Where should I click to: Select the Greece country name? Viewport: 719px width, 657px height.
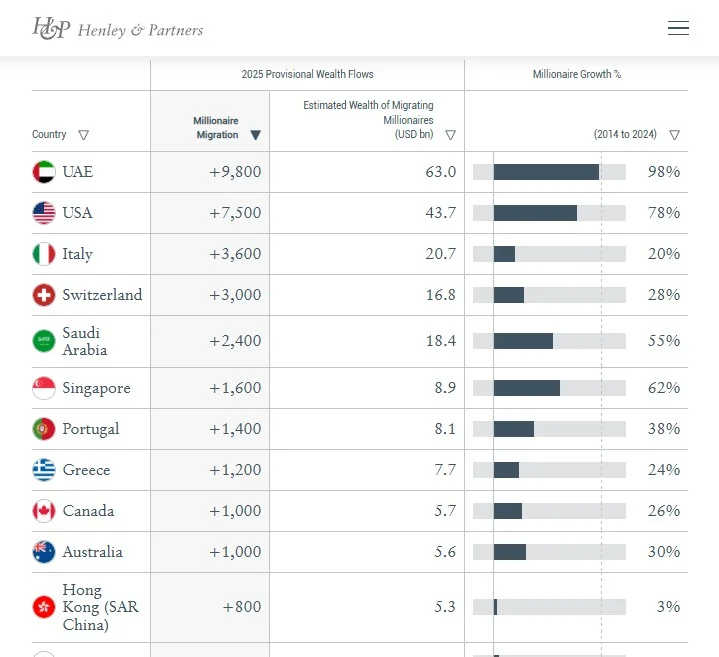pyautogui.click(x=86, y=470)
